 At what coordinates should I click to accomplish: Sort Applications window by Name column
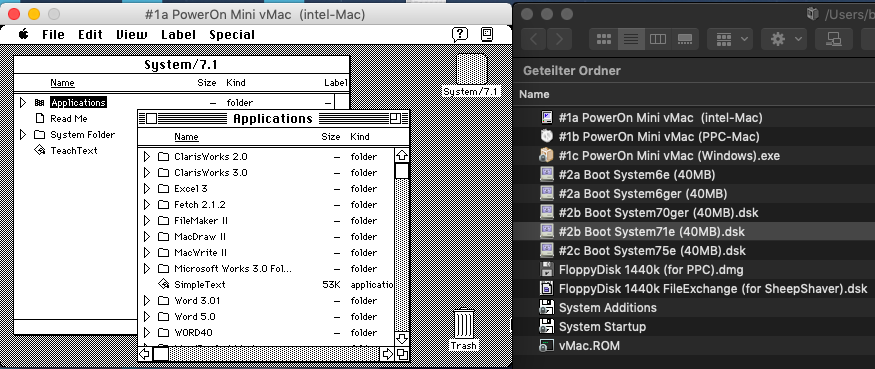[186, 136]
